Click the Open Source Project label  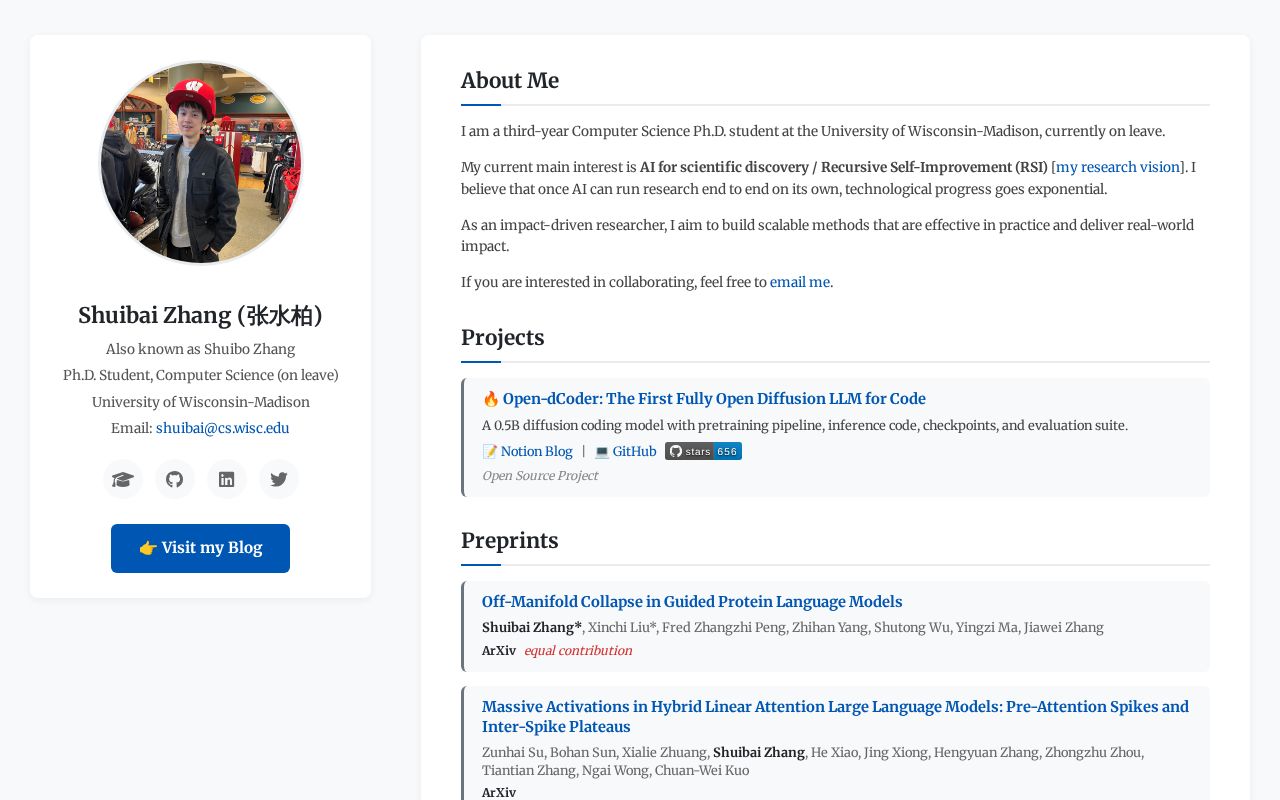pos(540,476)
